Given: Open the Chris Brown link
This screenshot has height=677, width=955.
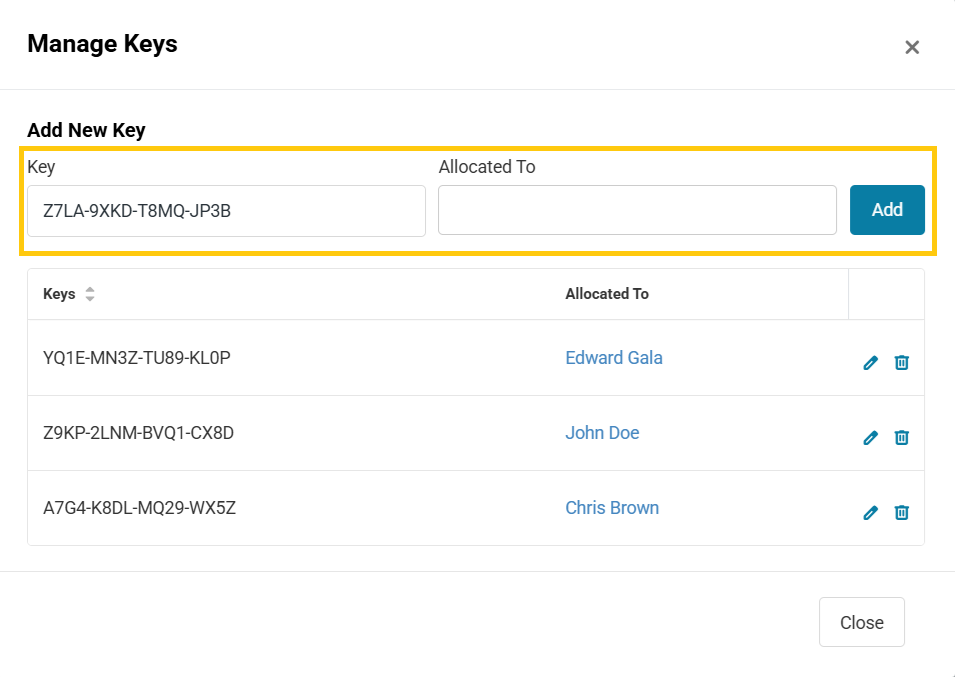Looking at the screenshot, I should pos(611,507).
